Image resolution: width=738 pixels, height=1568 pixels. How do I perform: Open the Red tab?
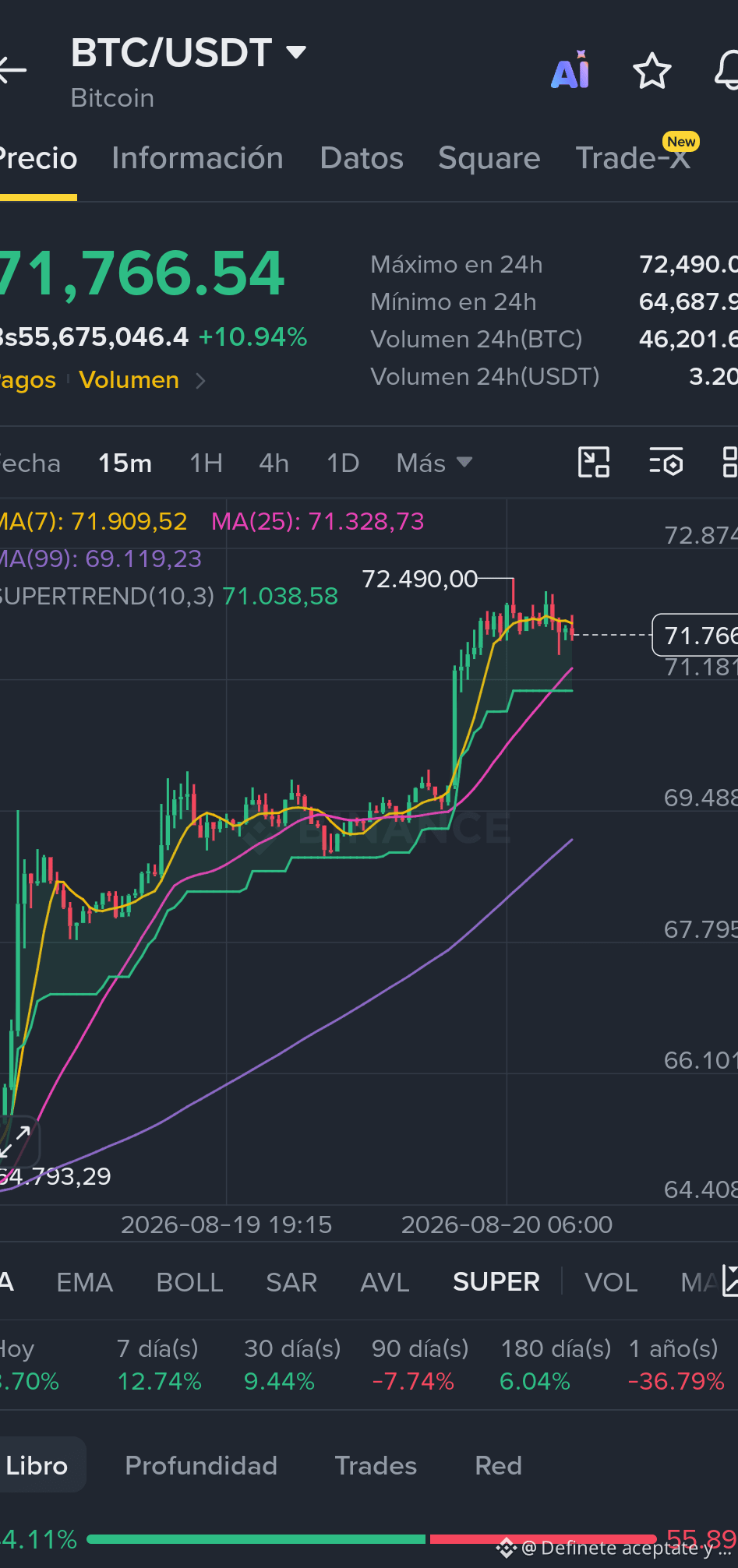point(499,1466)
